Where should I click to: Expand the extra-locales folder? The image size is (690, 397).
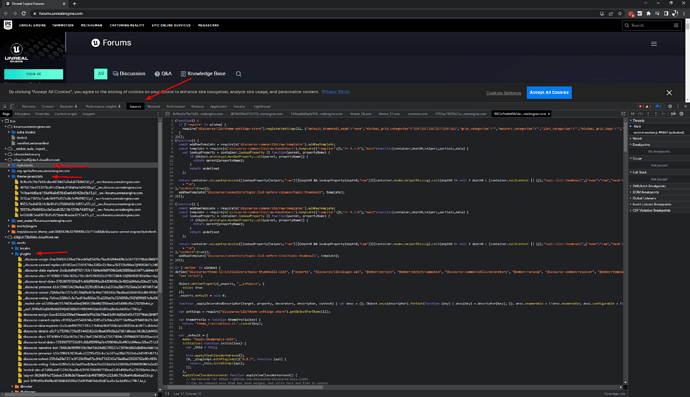click(x=9, y=132)
